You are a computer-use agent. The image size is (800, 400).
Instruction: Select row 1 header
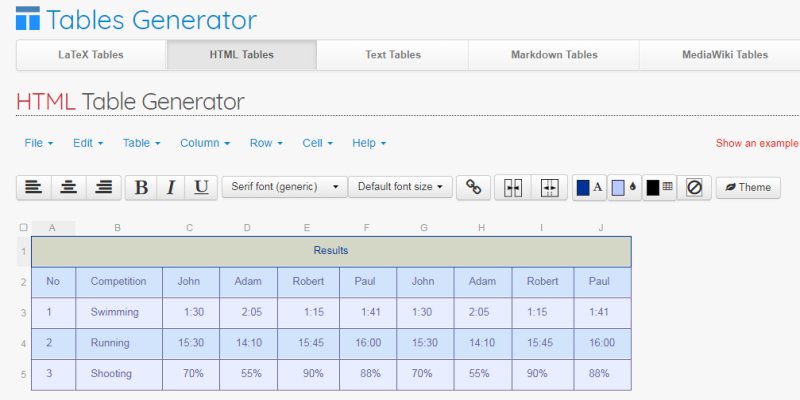pyautogui.click(x=23, y=251)
